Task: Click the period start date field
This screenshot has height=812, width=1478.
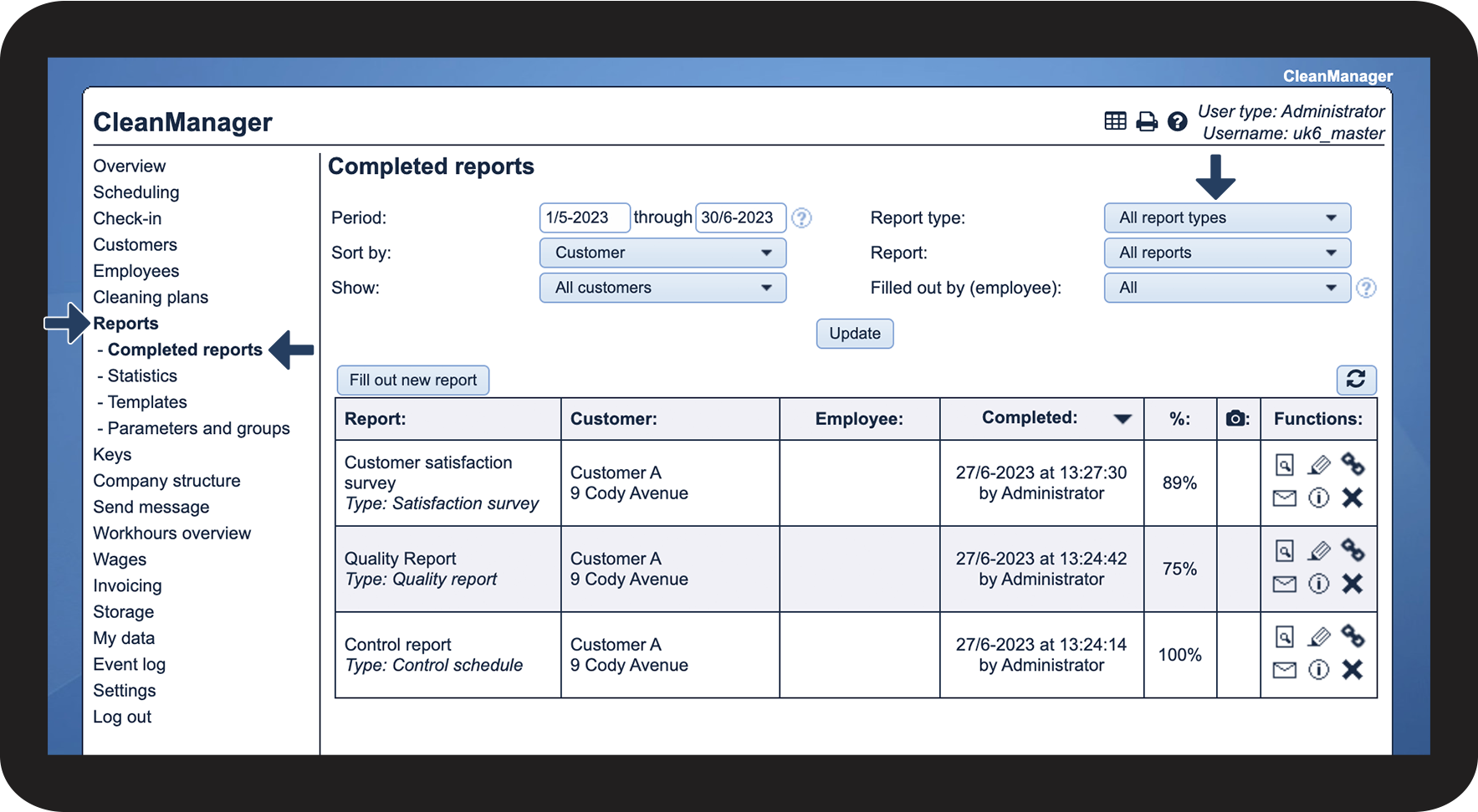Action: pyautogui.click(x=584, y=218)
